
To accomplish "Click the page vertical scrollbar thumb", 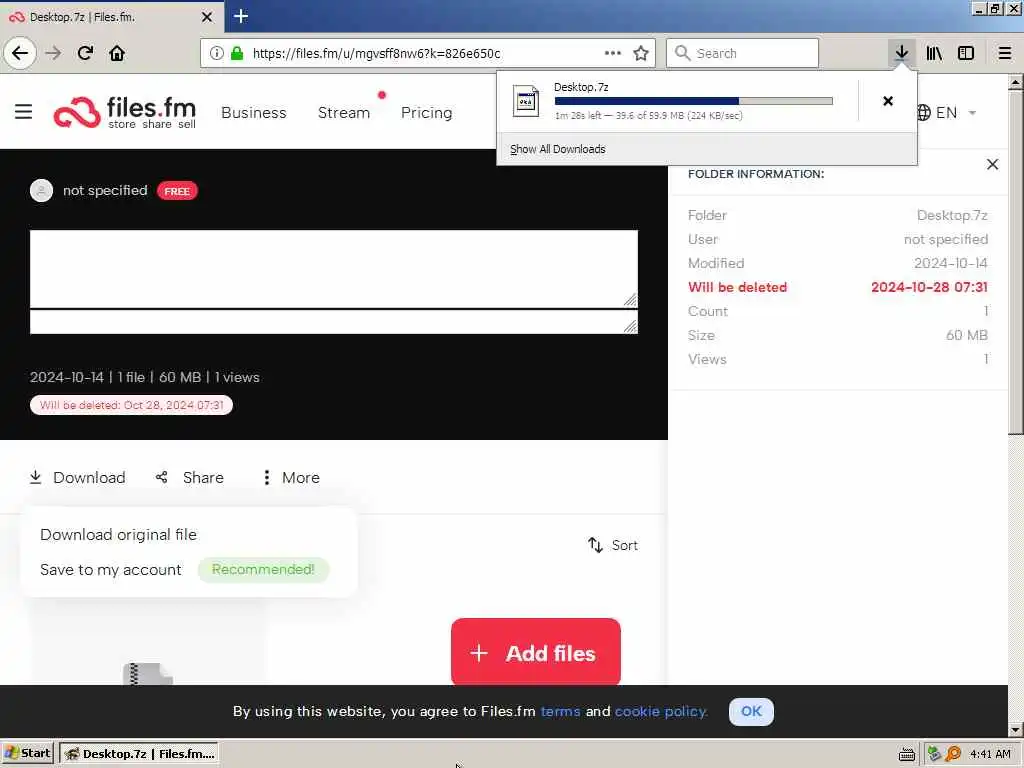I will coord(1015,261).
